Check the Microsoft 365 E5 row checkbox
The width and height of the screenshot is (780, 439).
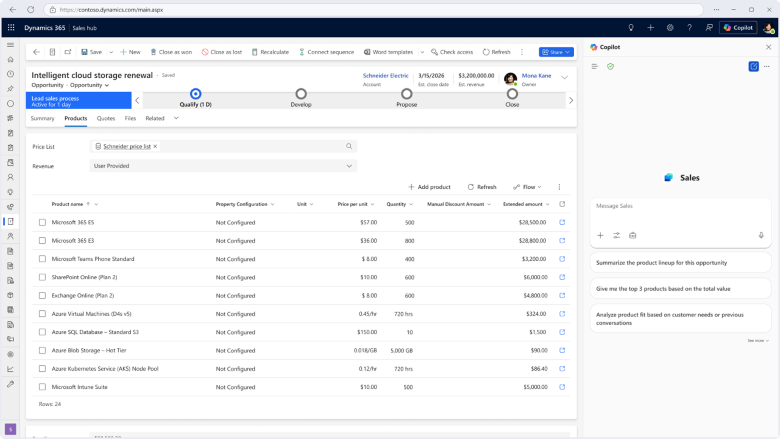(42, 222)
